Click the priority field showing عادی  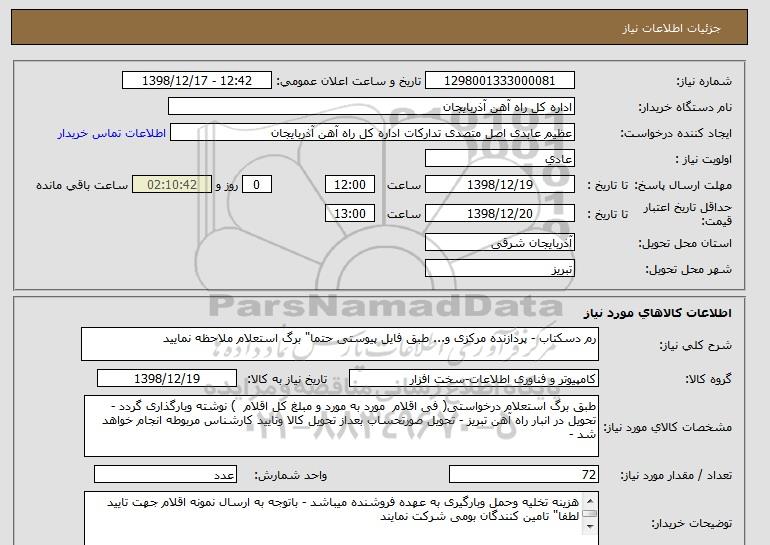pyautogui.click(x=499, y=159)
